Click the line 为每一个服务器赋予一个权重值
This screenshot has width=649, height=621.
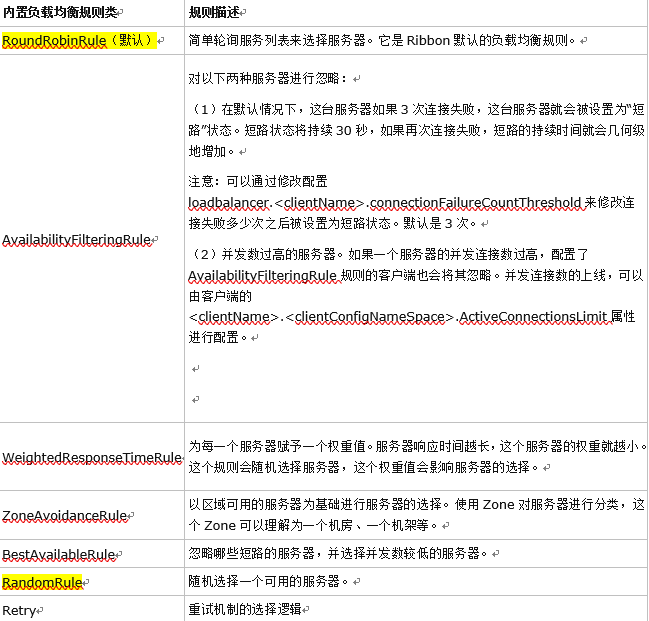coord(417,446)
